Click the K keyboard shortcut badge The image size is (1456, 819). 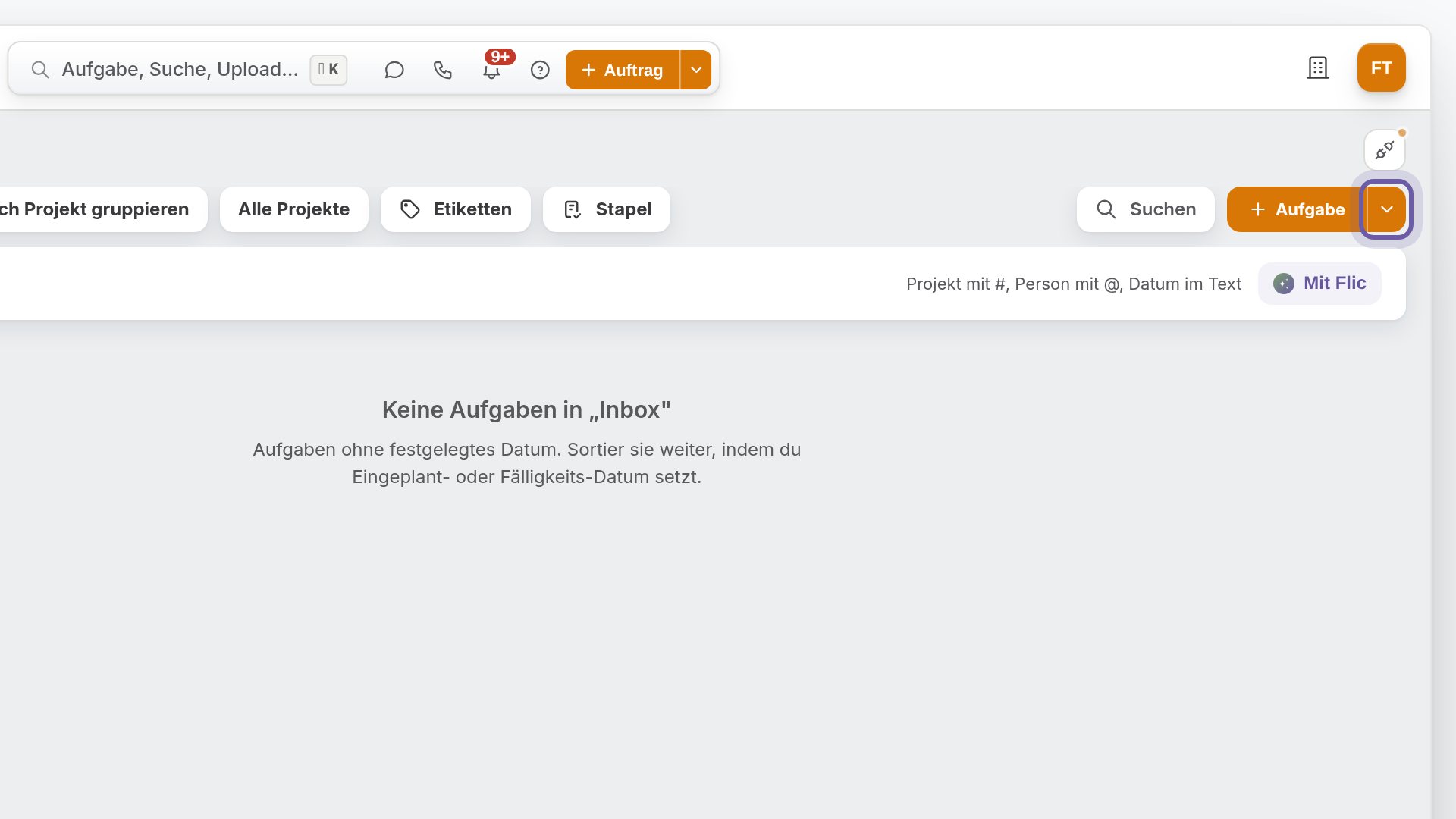pyautogui.click(x=328, y=70)
